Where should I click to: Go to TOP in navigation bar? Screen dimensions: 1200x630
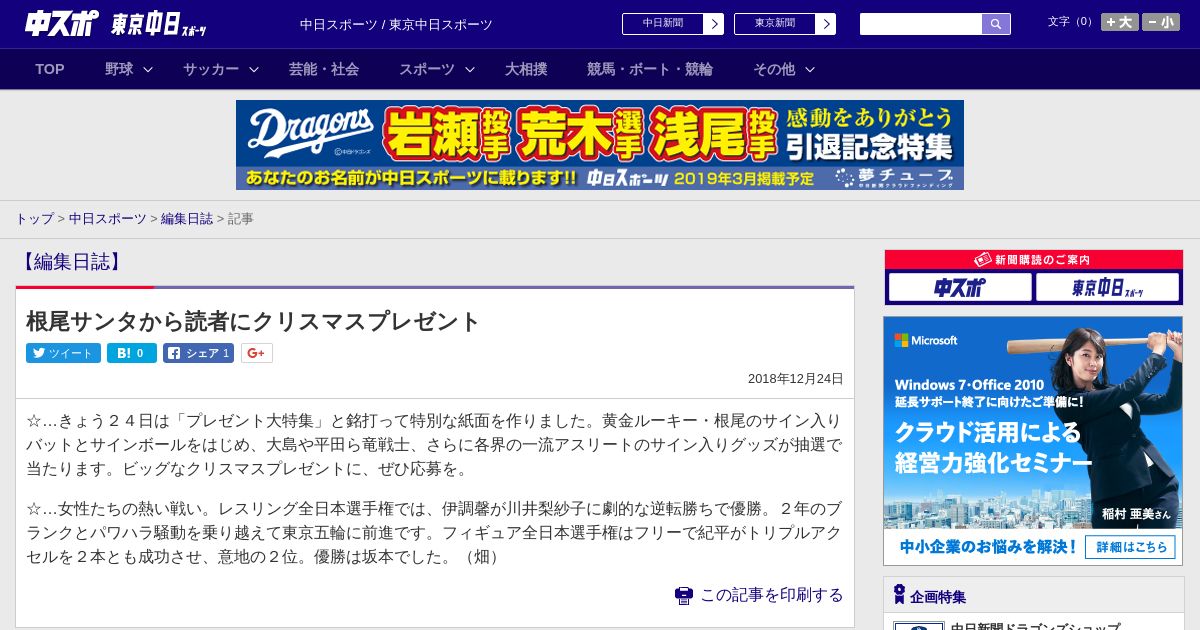(x=50, y=69)
